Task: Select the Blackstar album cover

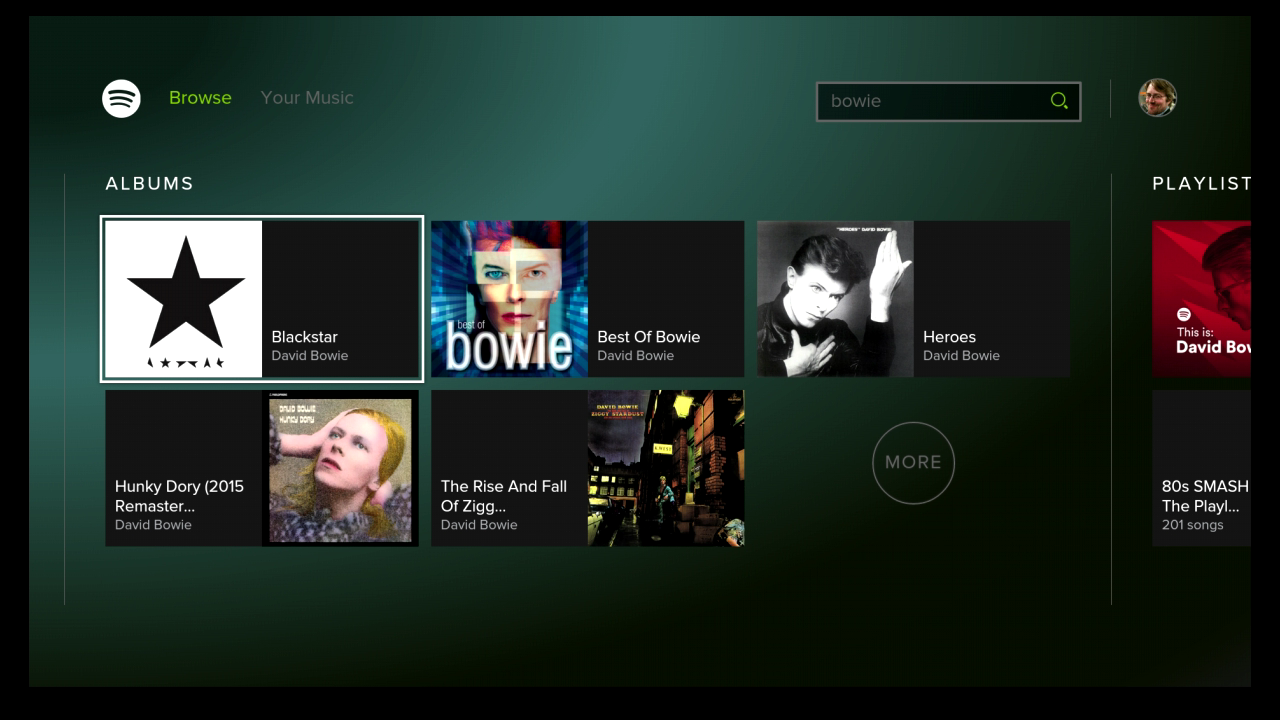Action: (184, 299)
